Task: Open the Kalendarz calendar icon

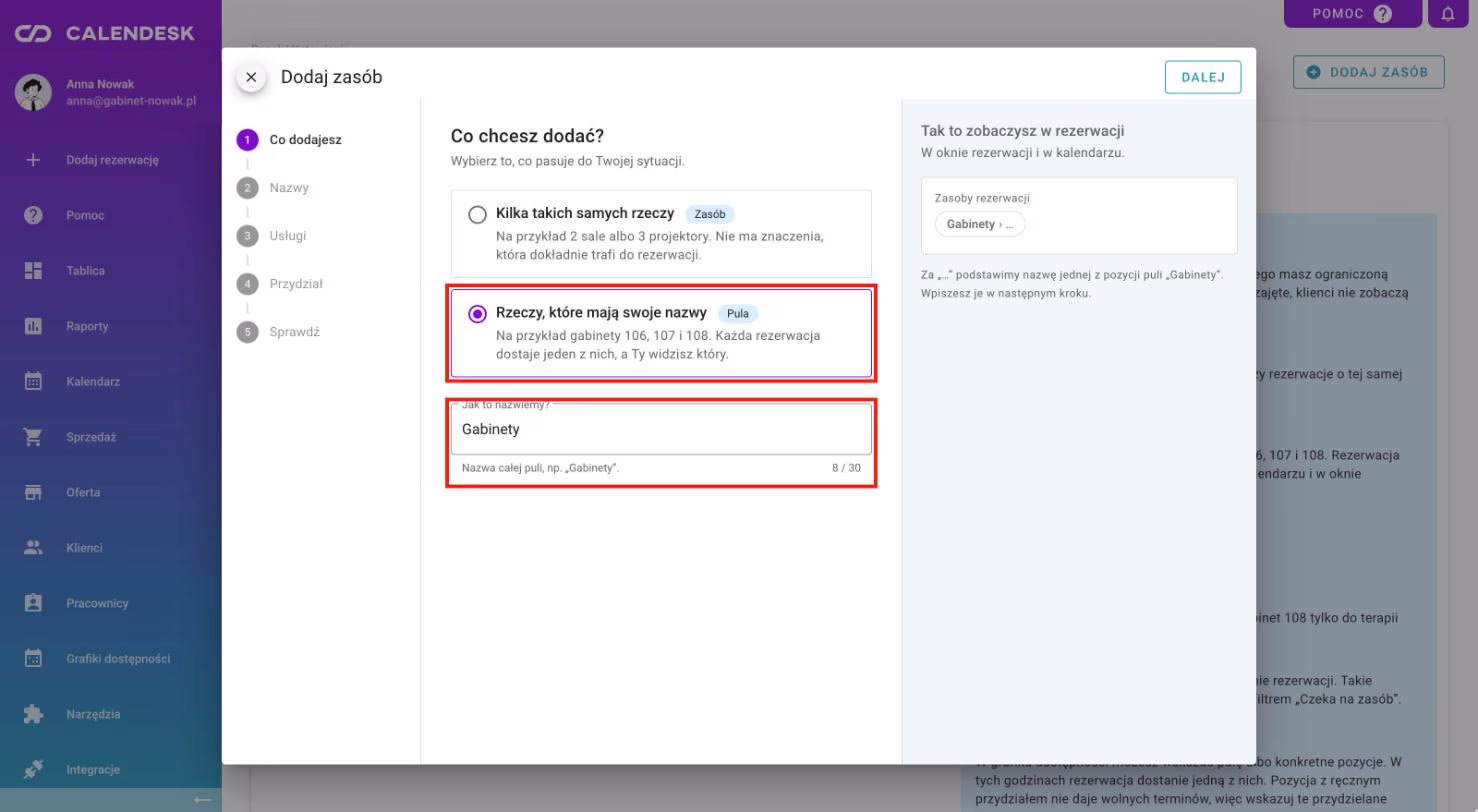Action: click(x=33, y=382)
